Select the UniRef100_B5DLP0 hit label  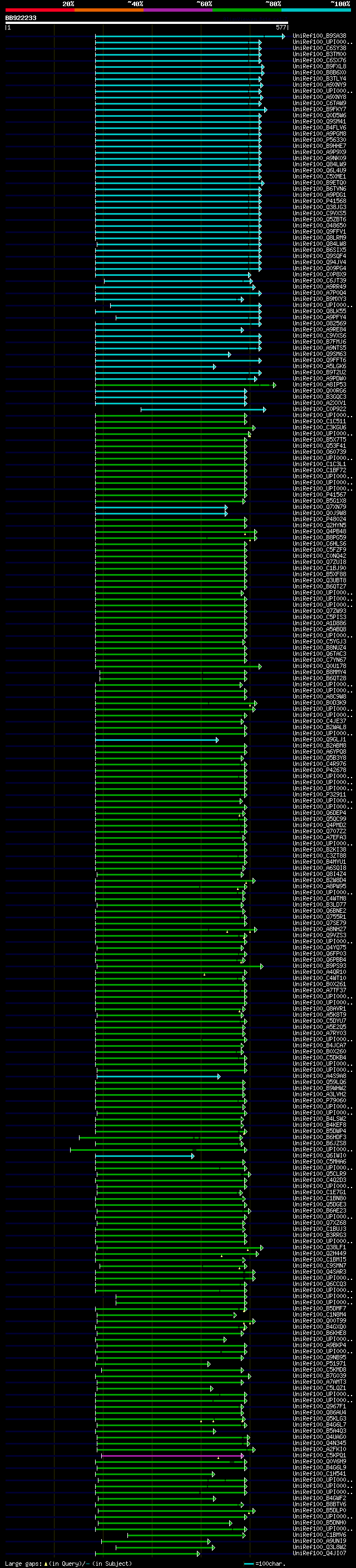tap(319, 1510)
